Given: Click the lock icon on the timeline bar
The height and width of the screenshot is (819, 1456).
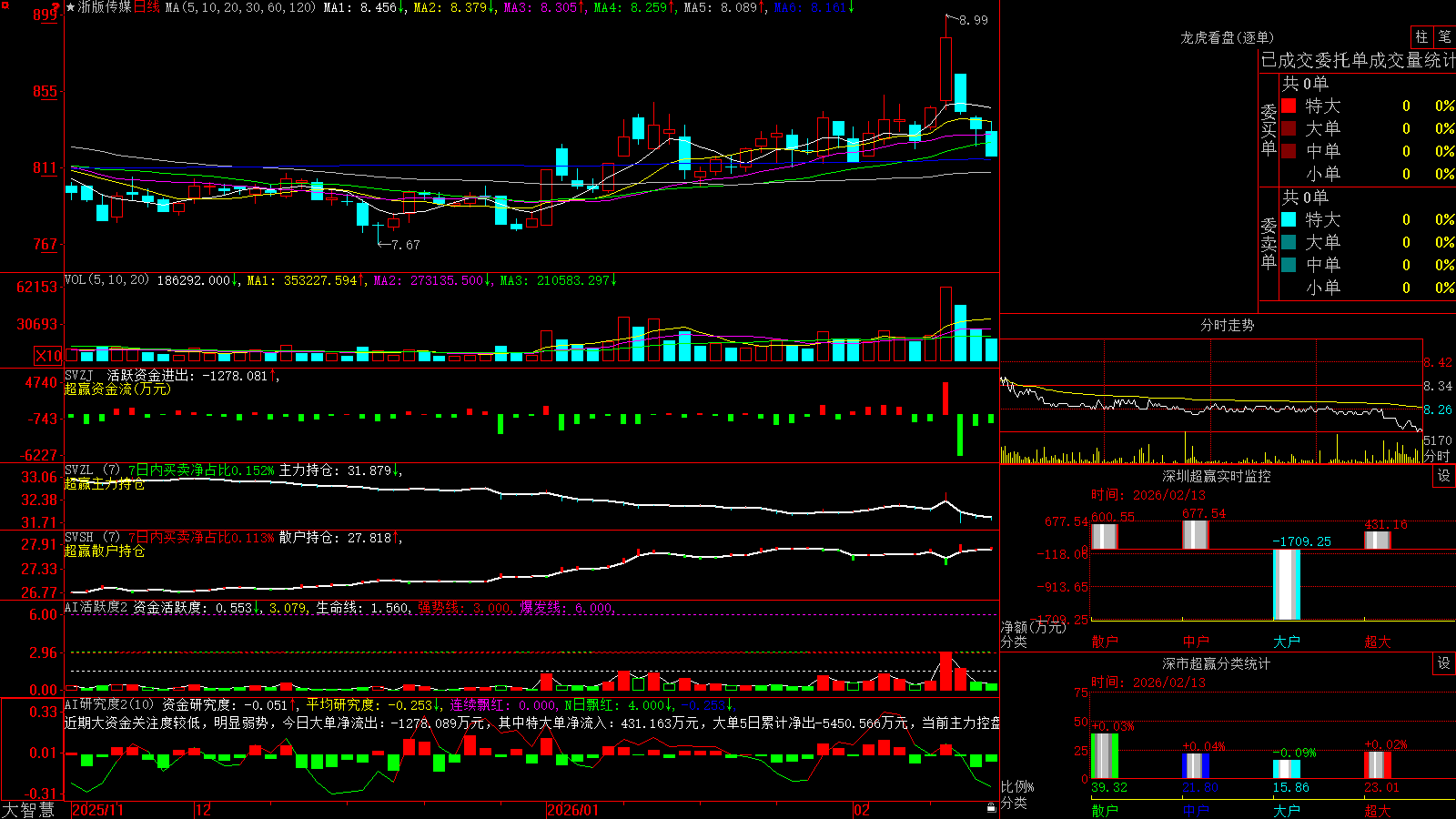Looking at the screenshot, I should [x=991, y=808].
